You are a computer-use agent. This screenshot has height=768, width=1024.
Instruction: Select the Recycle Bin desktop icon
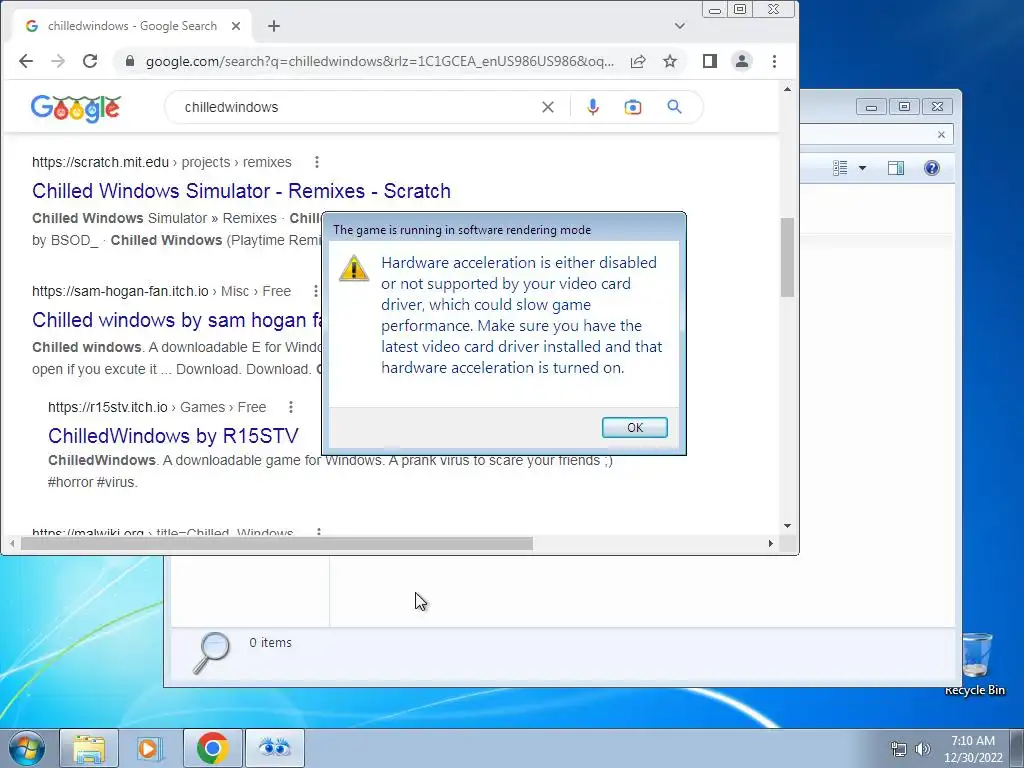pyautogui.click(x=975, y=664)
